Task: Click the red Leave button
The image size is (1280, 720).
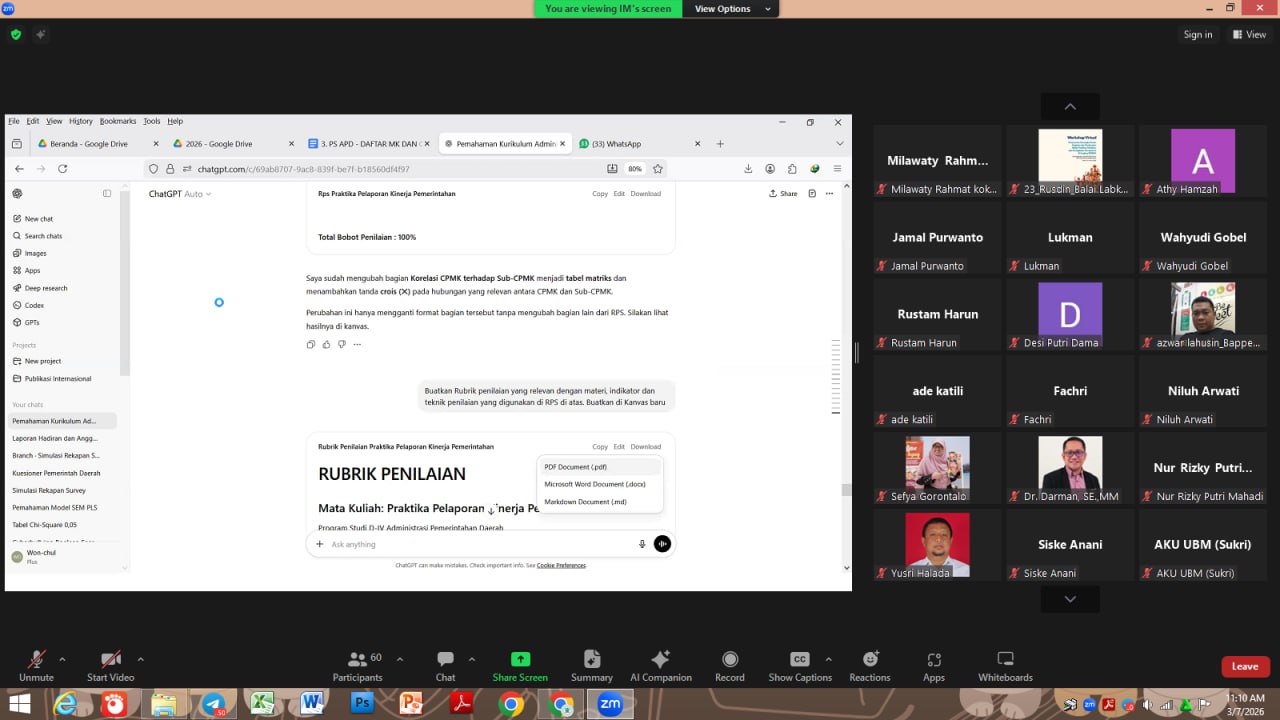Action: [x=1245, y=666]
